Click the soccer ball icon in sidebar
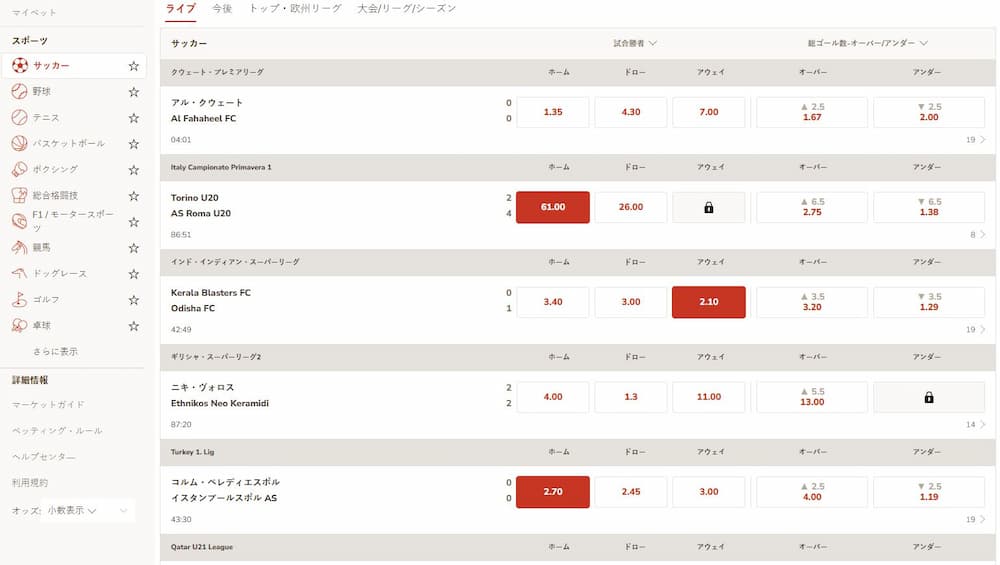Viewport: 1000px width, 565px height. (20, 65)
